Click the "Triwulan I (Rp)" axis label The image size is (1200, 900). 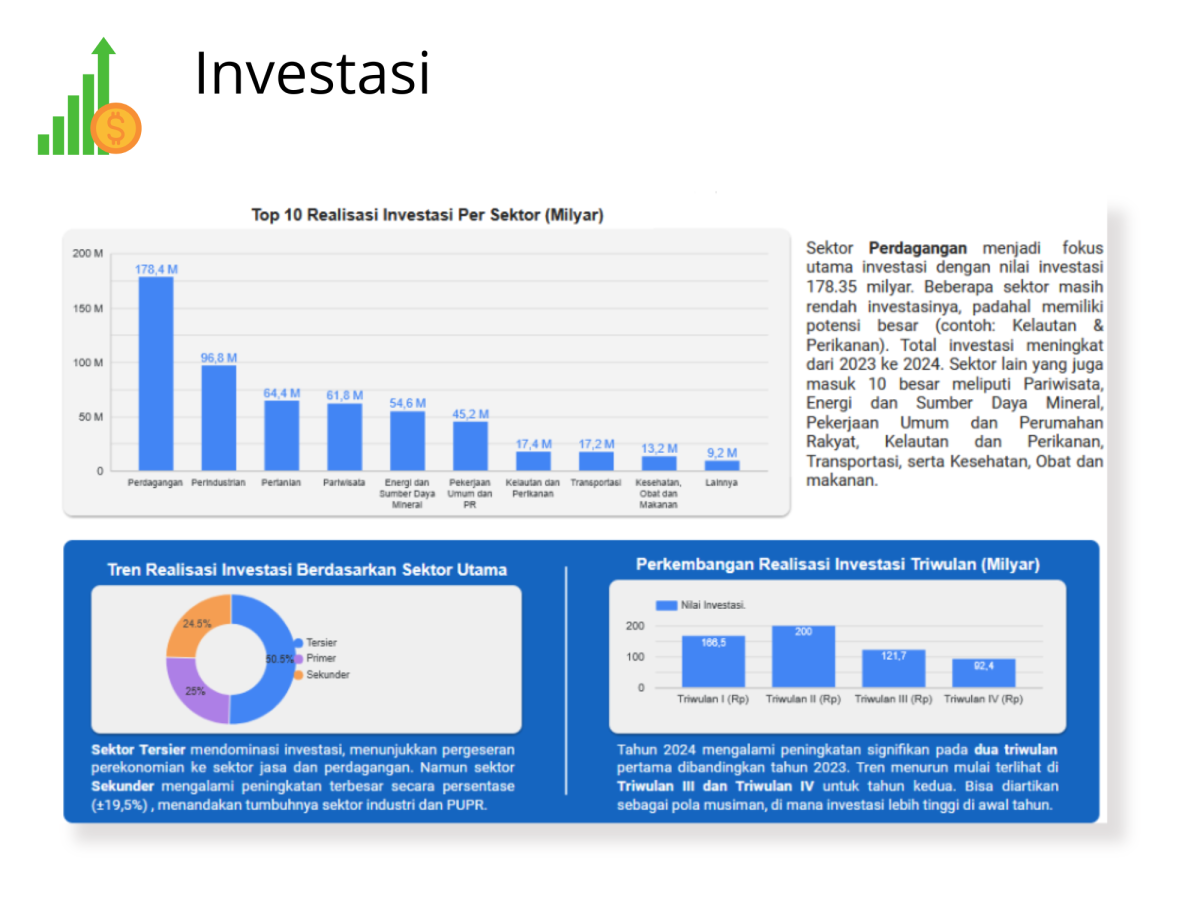click(x=713, y=700)
